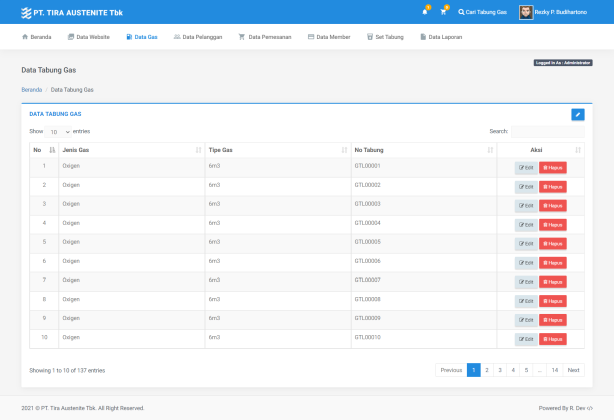Open Data Laporan menu
The image size is (614, 420).
pos(441,37)
